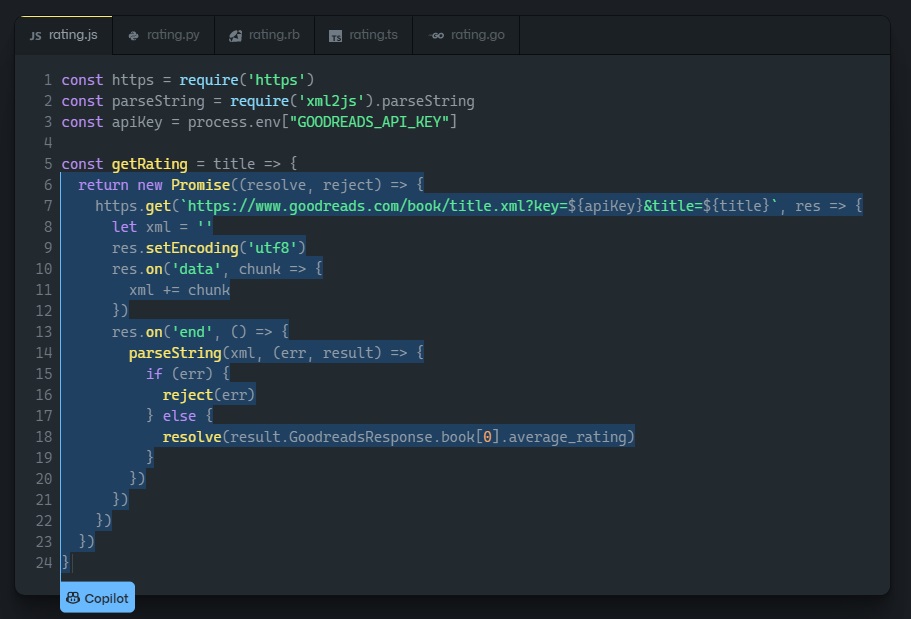Click the 'parseString' call on line 14
This screenshot has height=619, width=911.
(175, 353)
